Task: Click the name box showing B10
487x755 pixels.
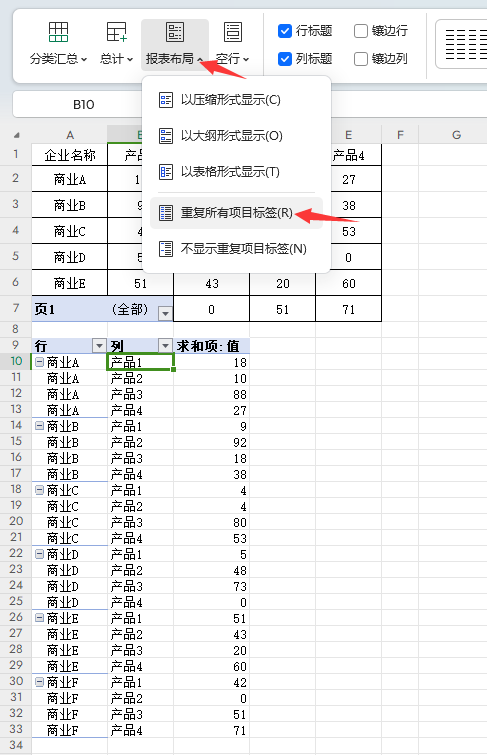Action: (x=84, y=104)
